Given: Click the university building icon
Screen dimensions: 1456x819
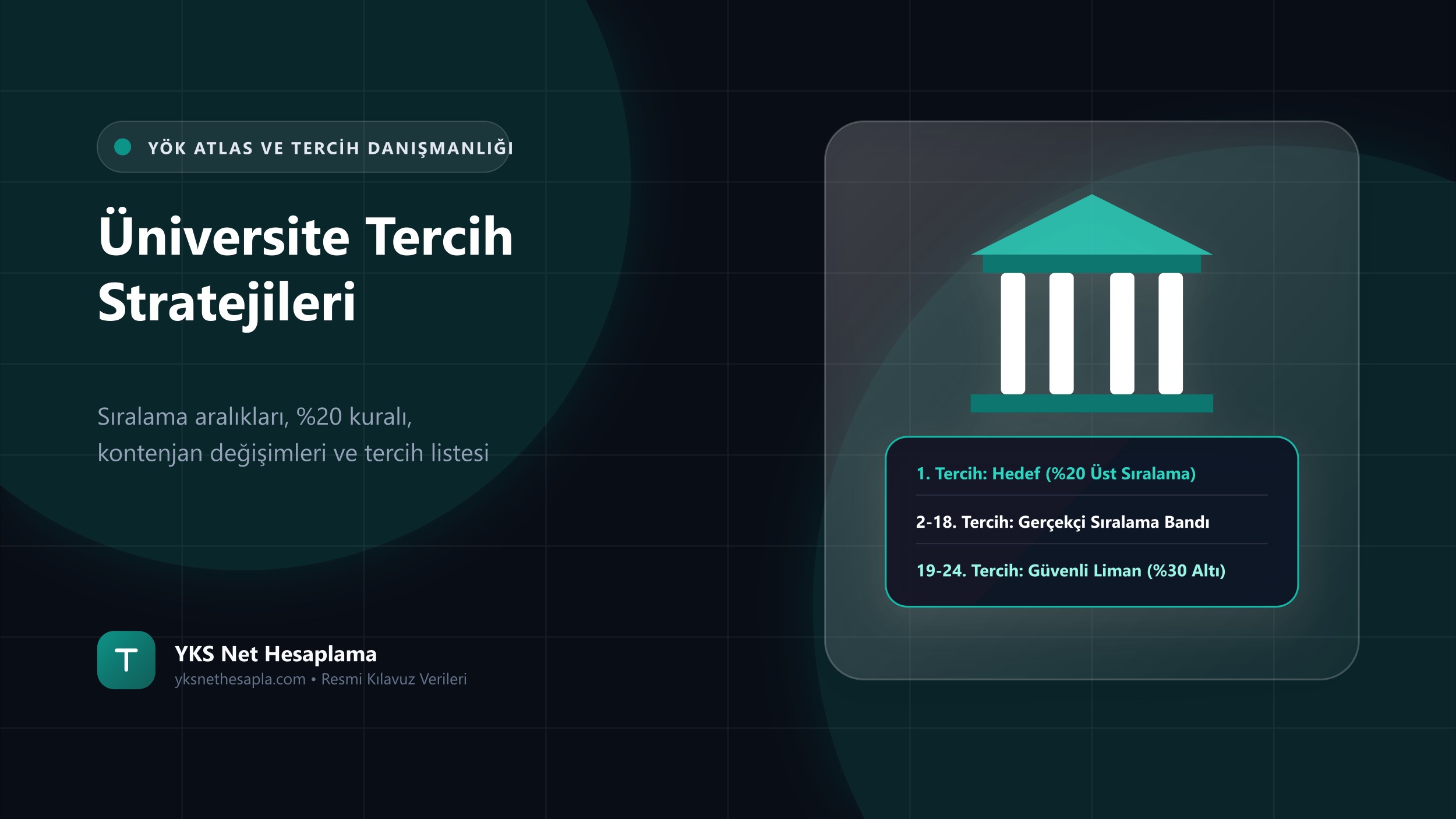Looking at the screenshot, I should click(x=1091, y=303).
